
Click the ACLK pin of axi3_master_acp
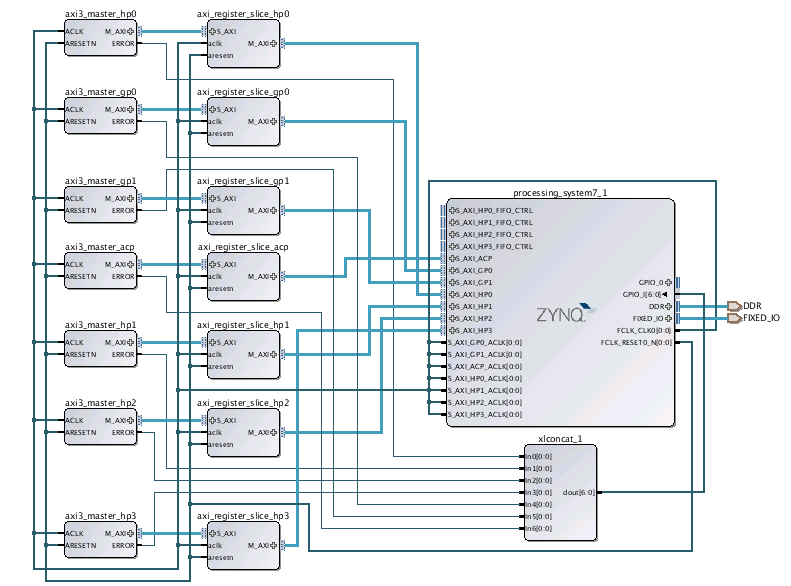pyautogui.click(x=75, y=264)
